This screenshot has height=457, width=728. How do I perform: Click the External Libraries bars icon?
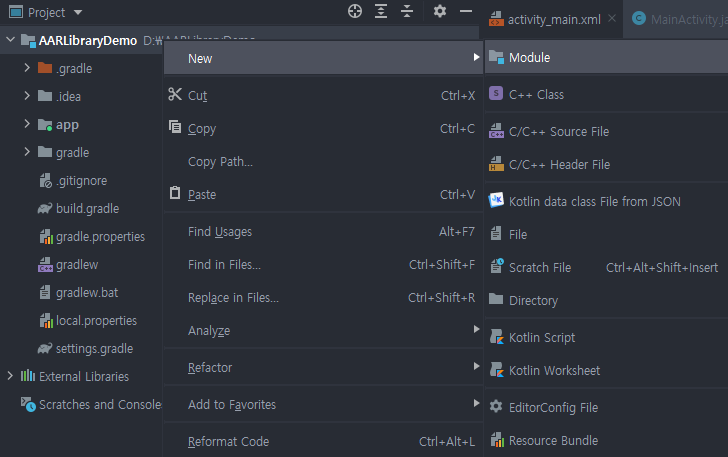(28, 376)
